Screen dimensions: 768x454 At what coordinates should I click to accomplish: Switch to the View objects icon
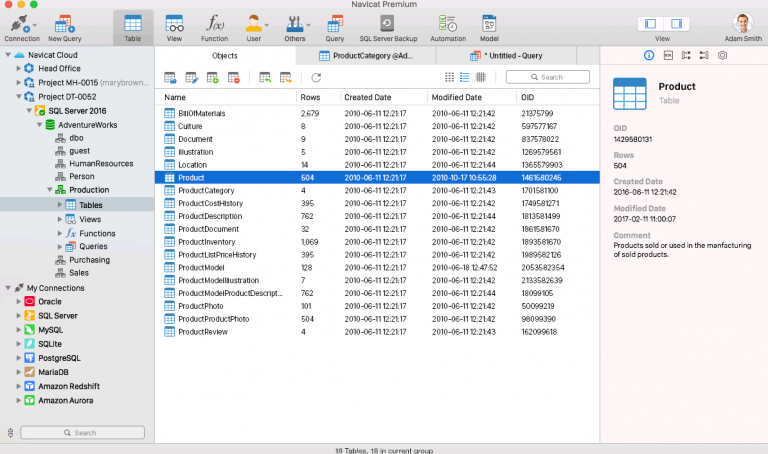(x=174, y=28)
